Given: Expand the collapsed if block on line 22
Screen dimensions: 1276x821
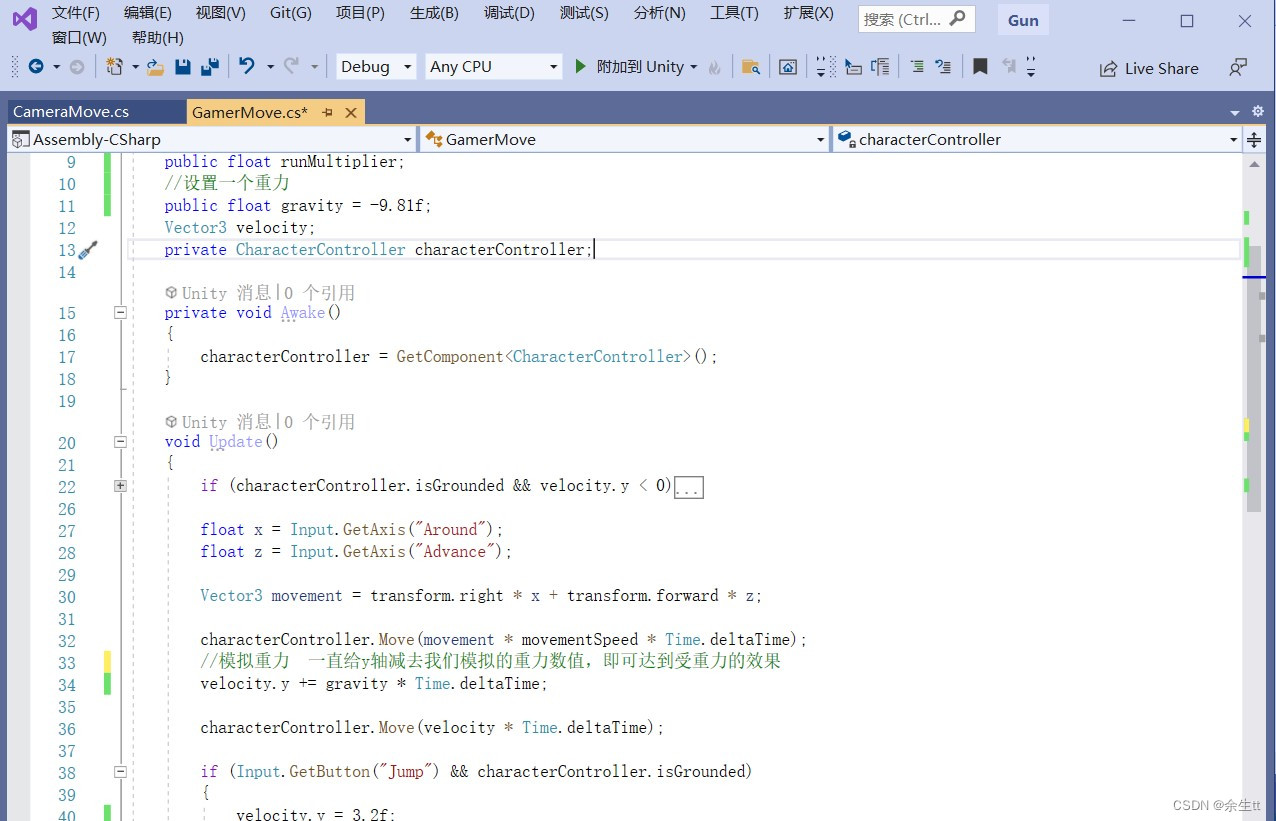Looking at the screenshot, I should 120,486.
